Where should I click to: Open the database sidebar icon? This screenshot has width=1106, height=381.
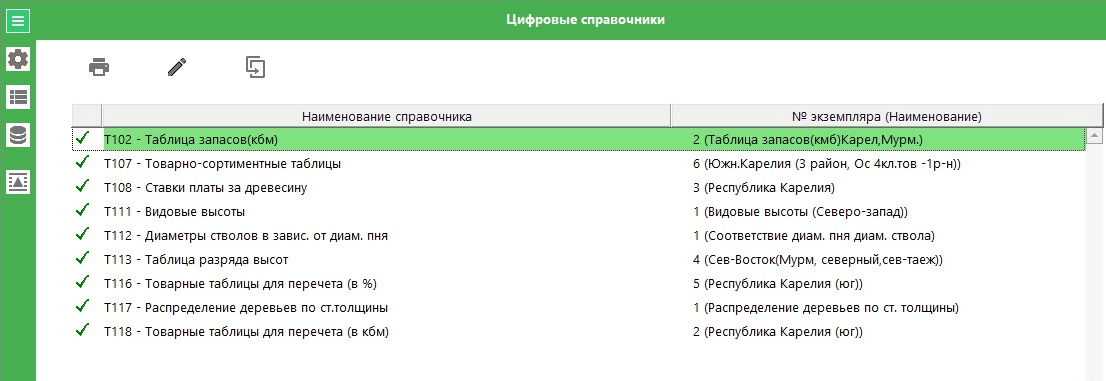[x=18, y=134]
